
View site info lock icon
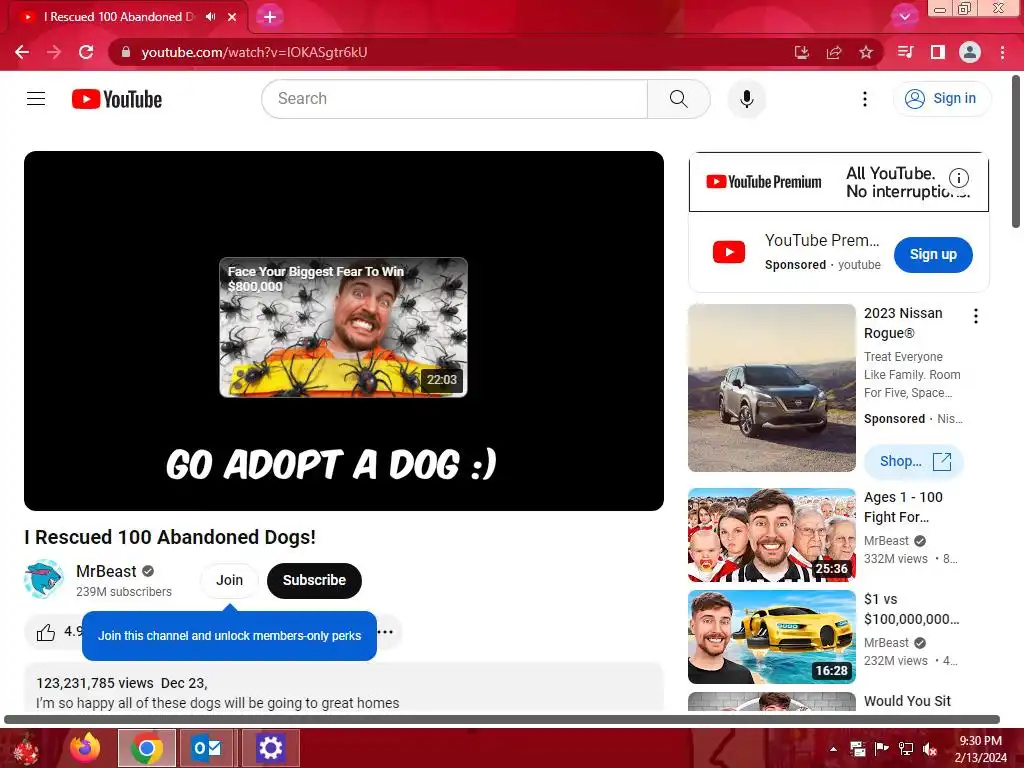[126, 52]
